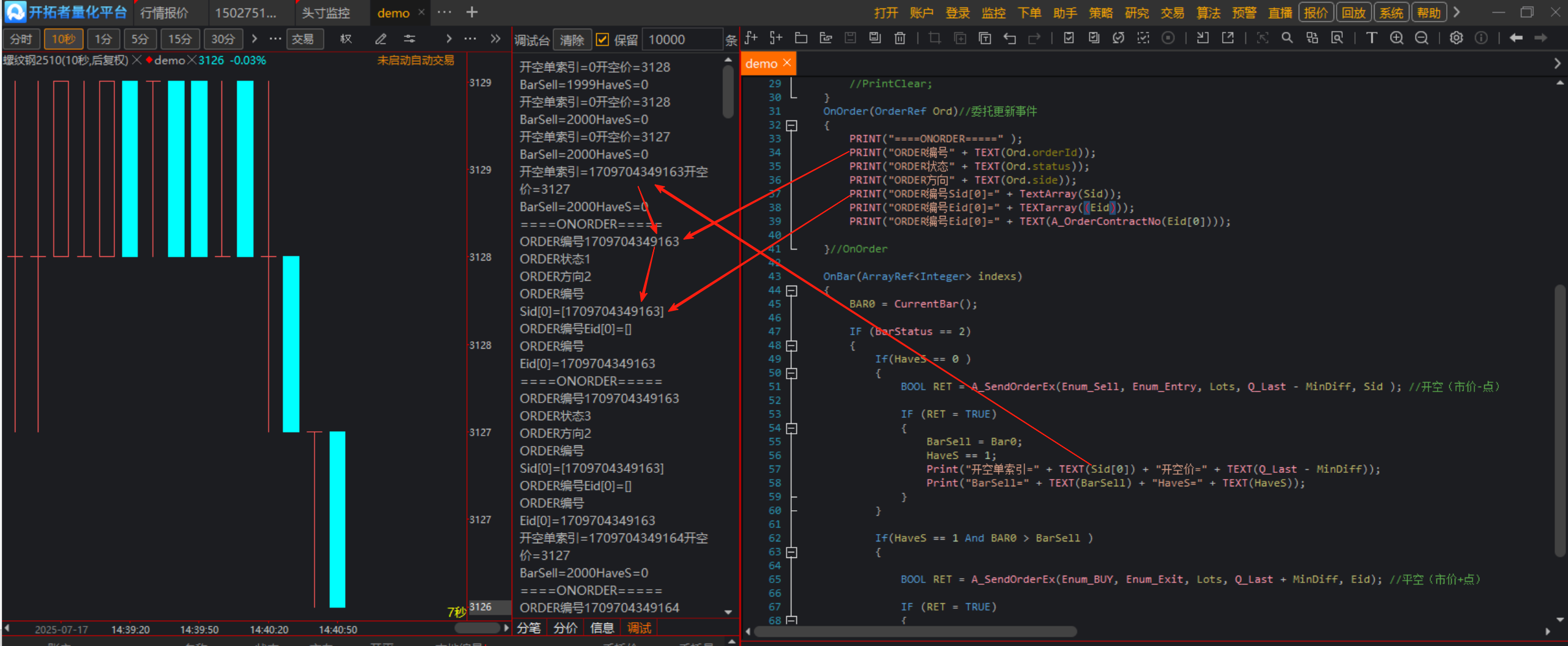Click the pencil drawing tool icon in chart toolbar
The height and width of the screenshot is (646, 1568).
point(381,39)
